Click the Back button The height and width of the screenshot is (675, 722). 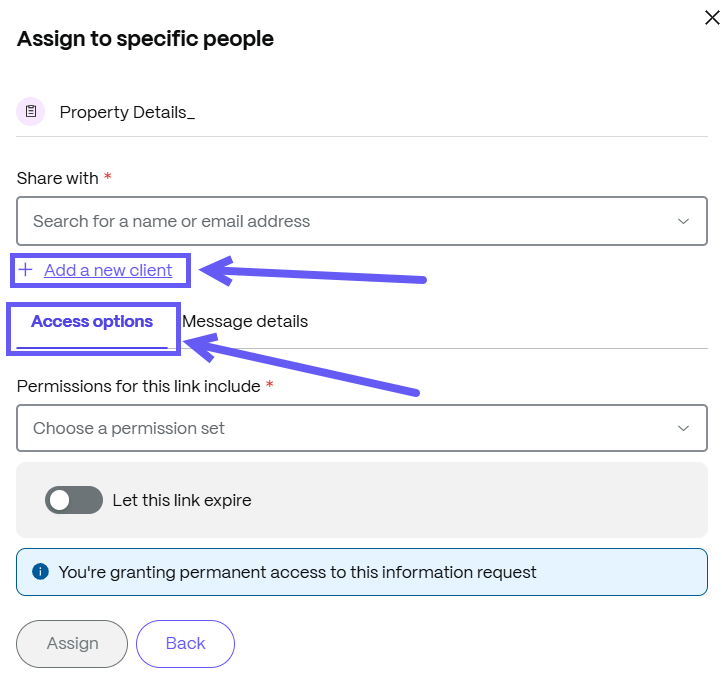click(185, 644)
